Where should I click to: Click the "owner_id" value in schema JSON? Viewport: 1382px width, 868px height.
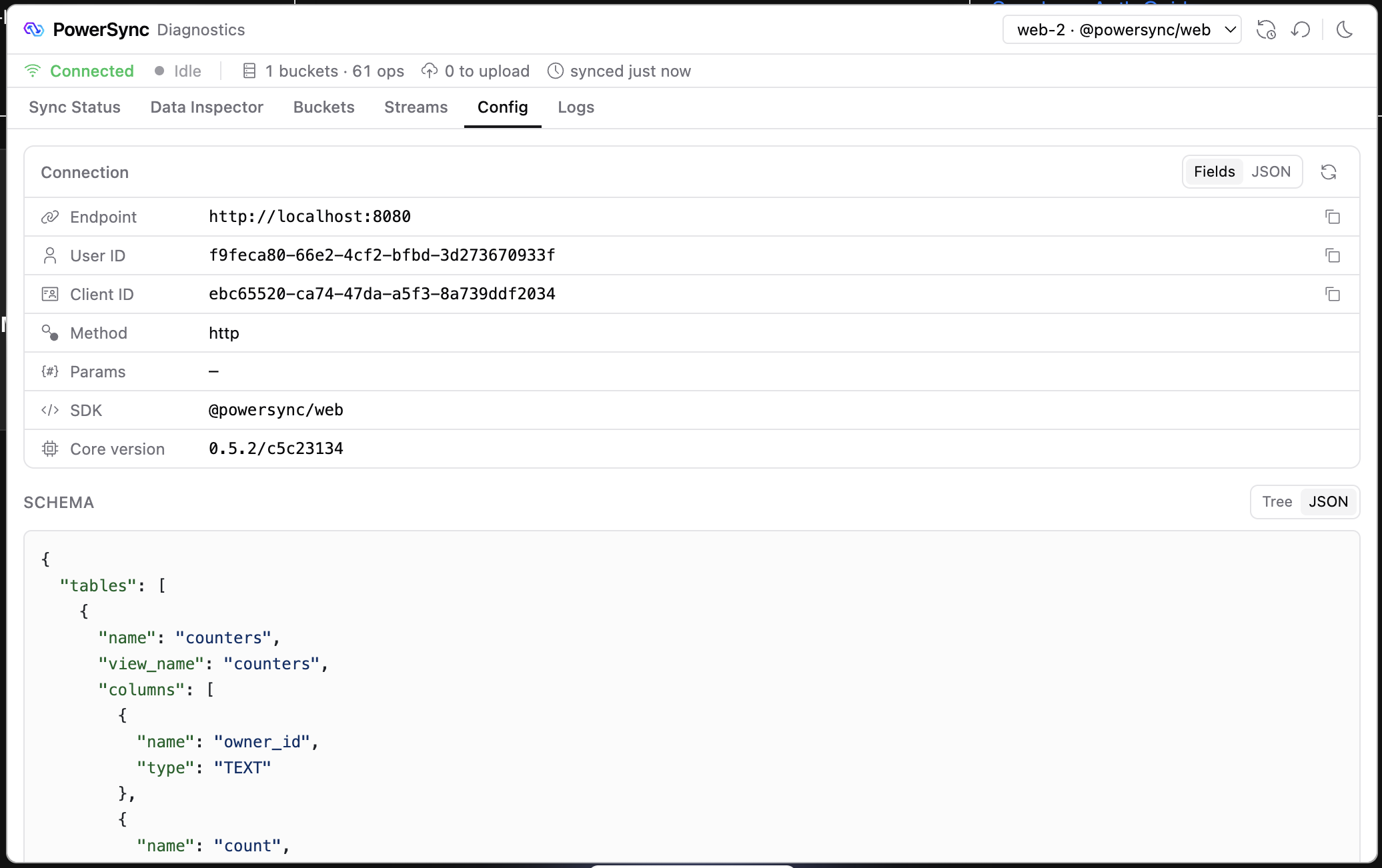pos(261,742)
